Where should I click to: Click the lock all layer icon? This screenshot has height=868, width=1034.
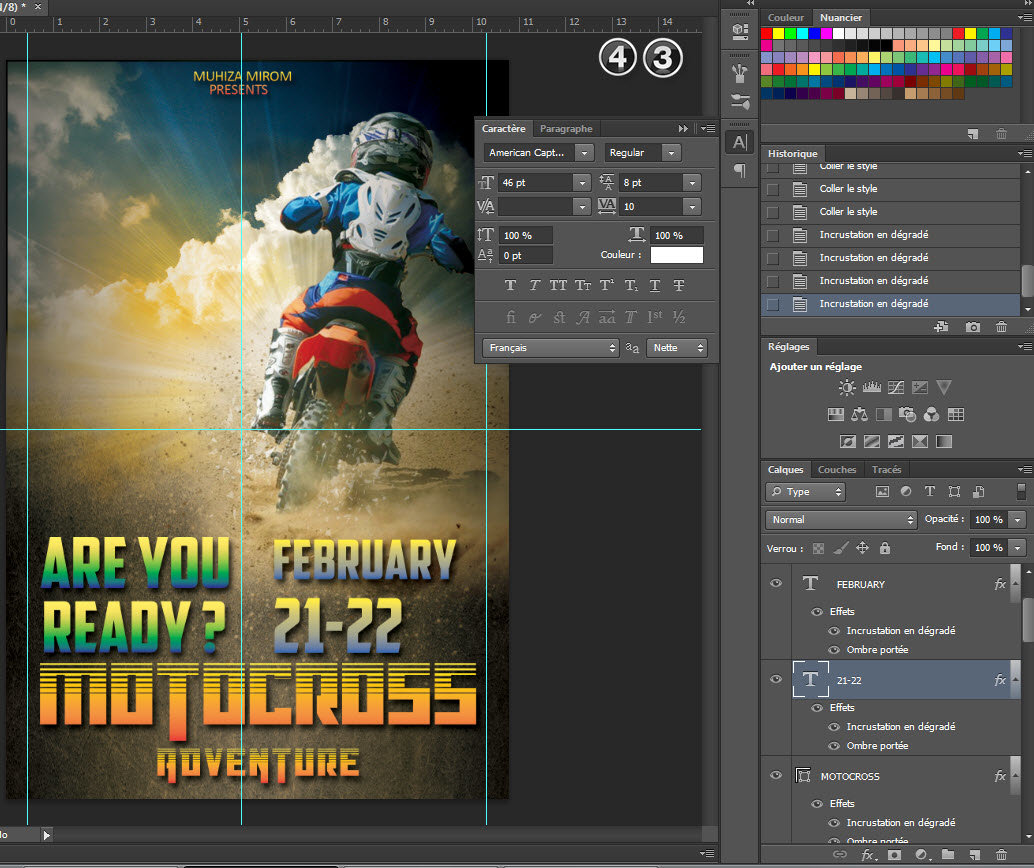pyautogui.click(x=885, y=549)
